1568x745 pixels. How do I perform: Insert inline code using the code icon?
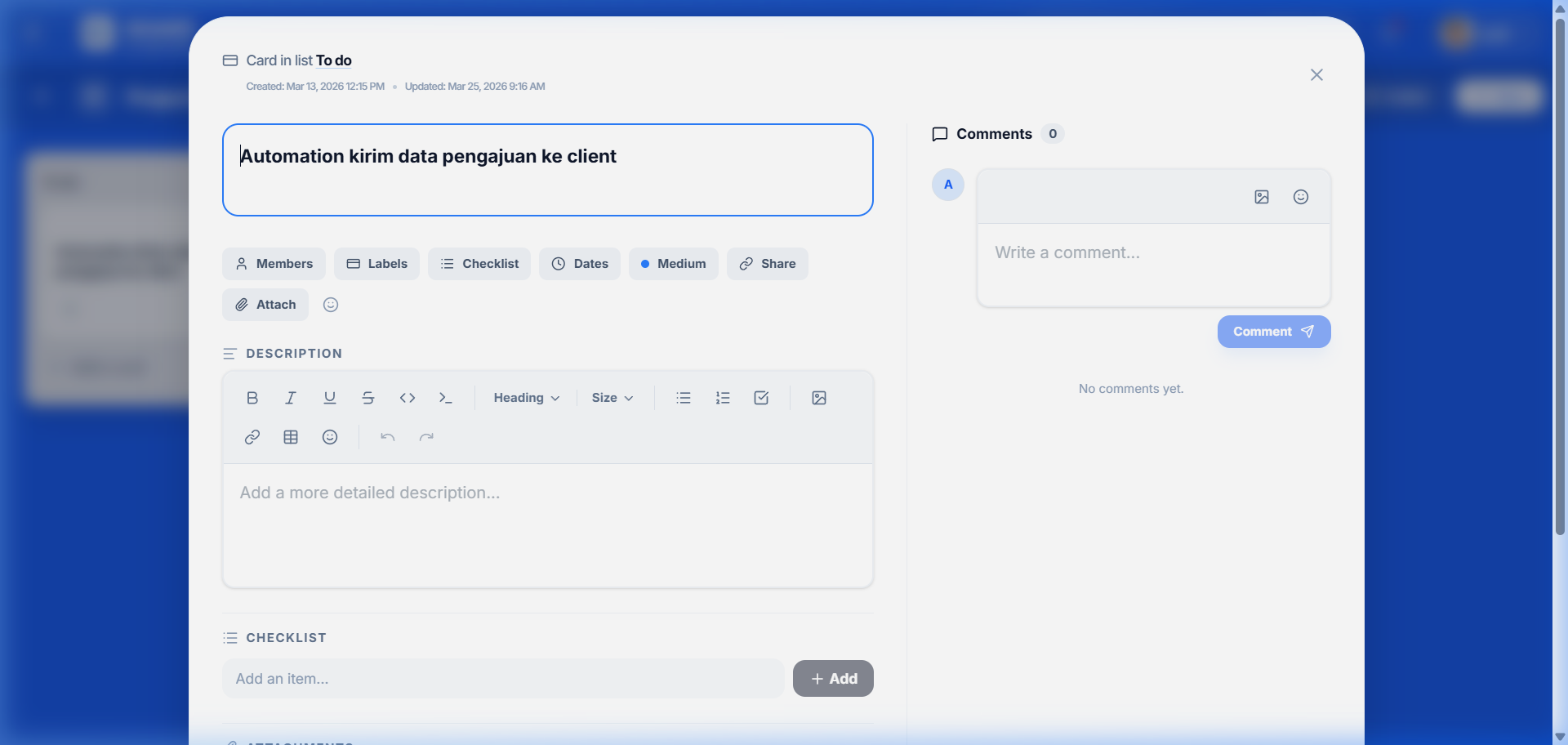coord(408,398)
